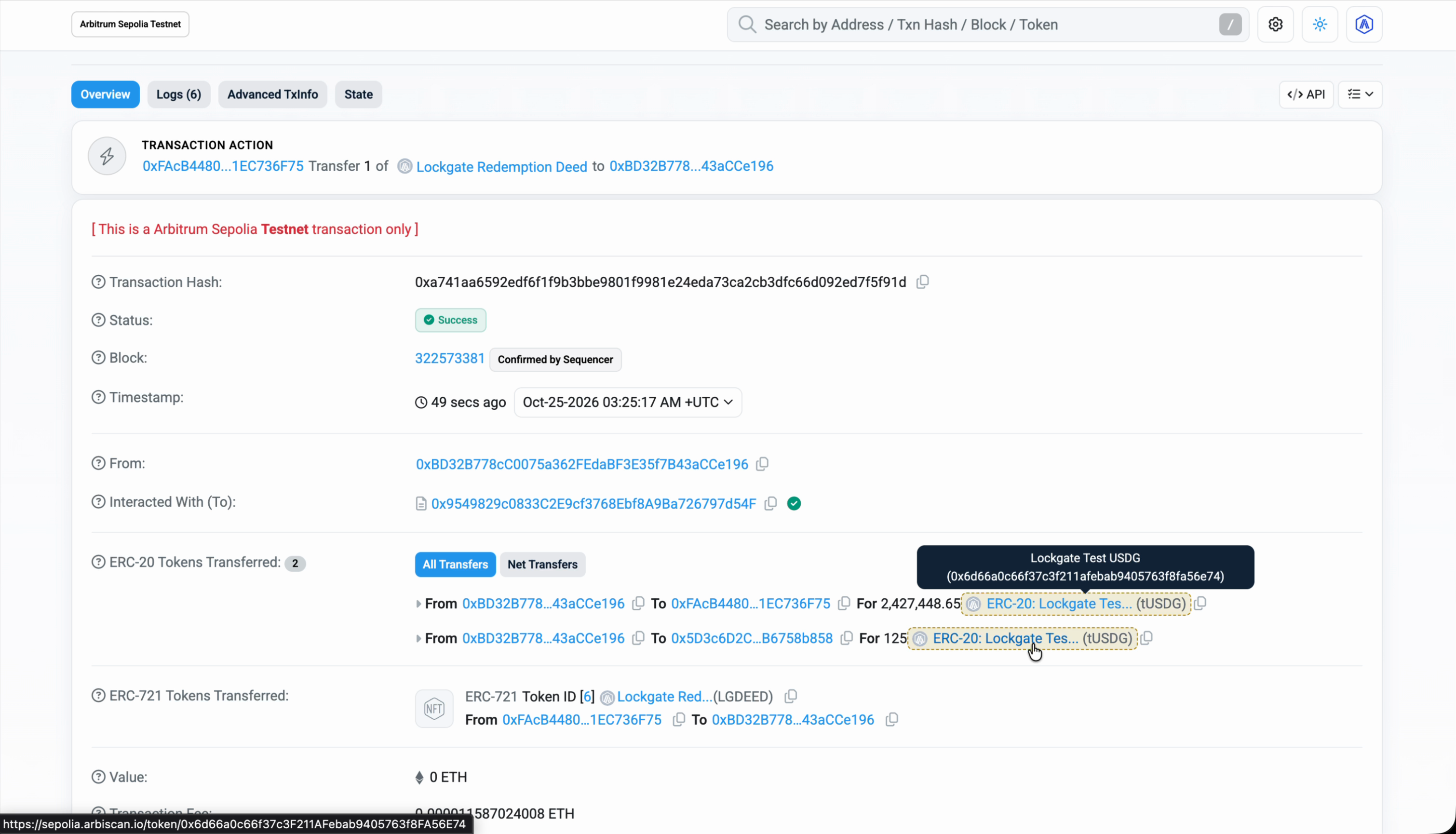The width and height of the screenshot is (1456, 834).
Task: Copy first transfer's sender address 0xBD32B778
Action: click(x=637, y=604)
